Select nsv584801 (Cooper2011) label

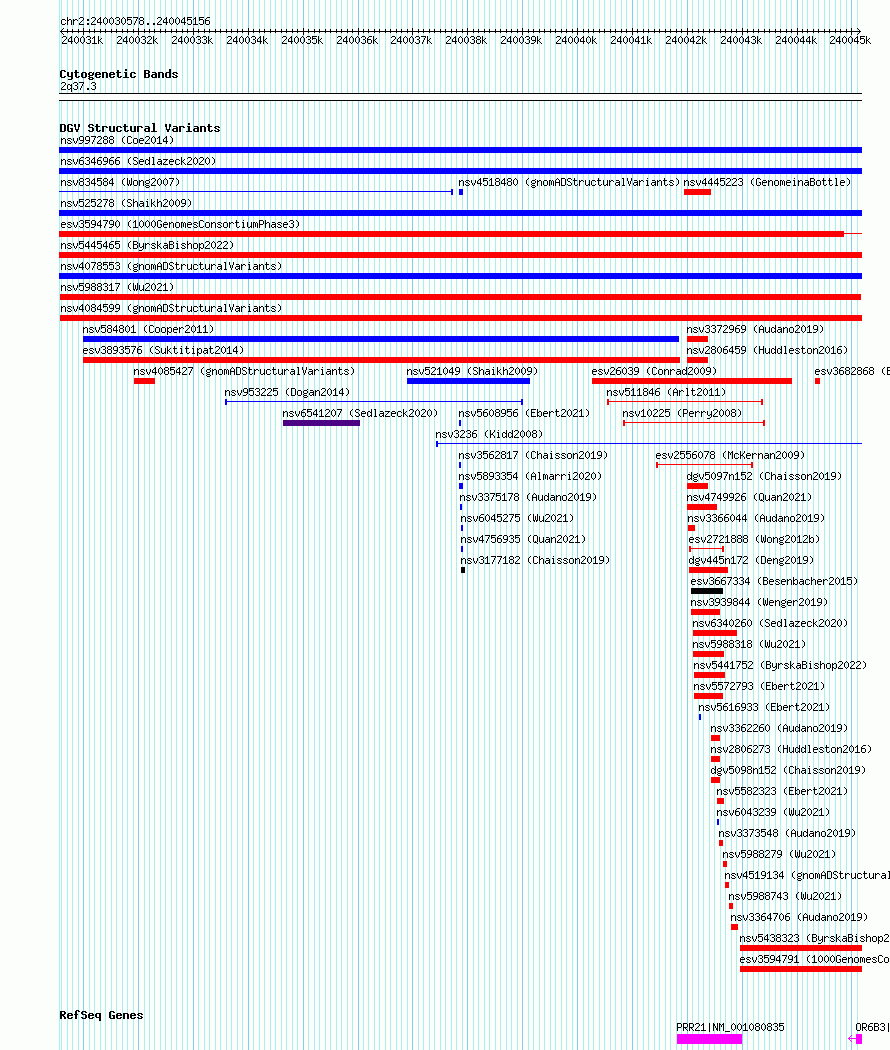(x=148, y=329)
